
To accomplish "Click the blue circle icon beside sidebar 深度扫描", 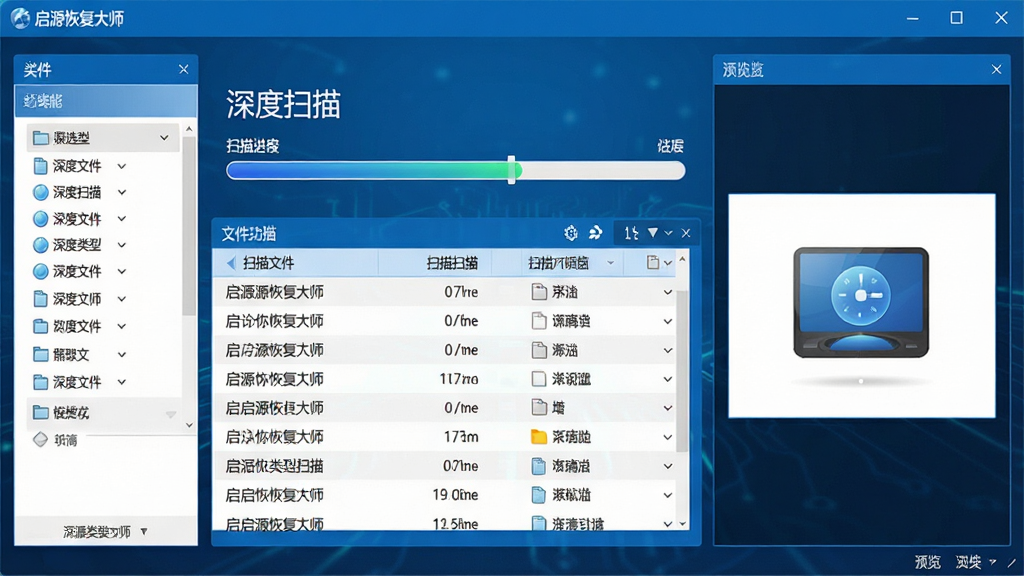I will point(40,192).
